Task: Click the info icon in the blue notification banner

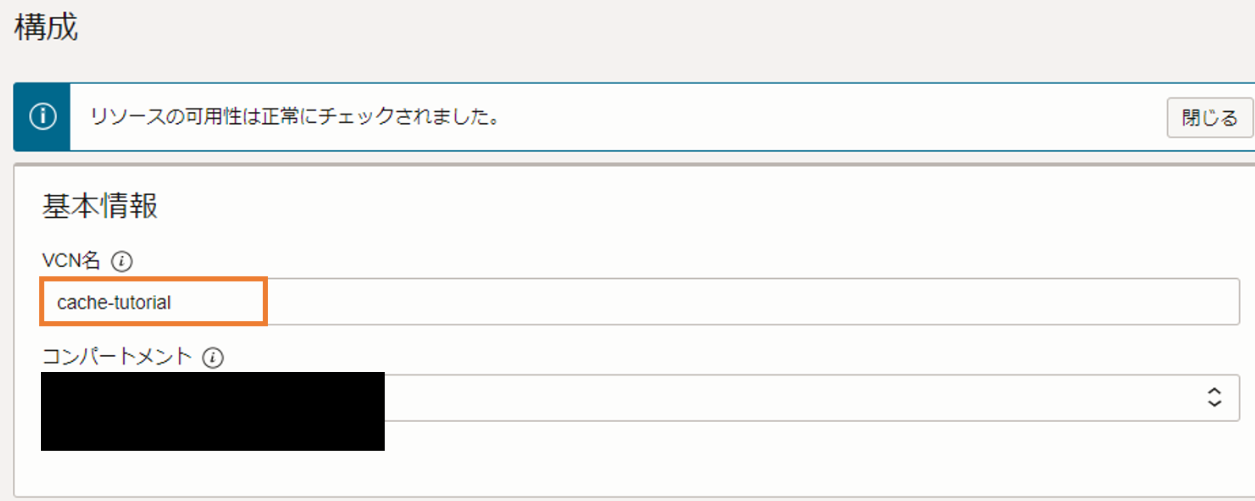Action: coord(42,116)
